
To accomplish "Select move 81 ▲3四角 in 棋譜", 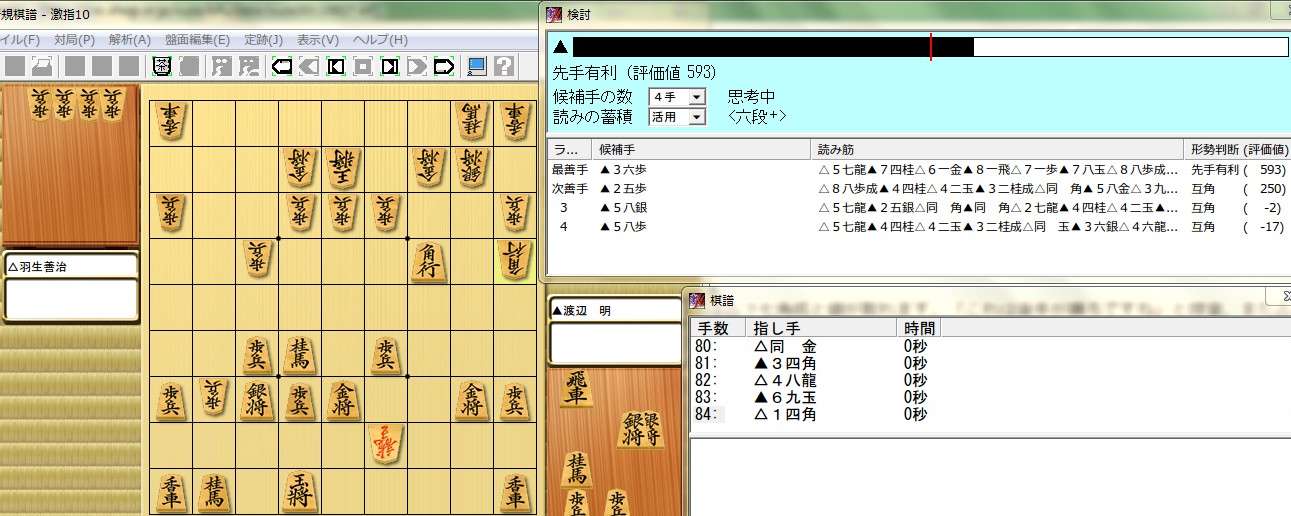I will 815,363.
